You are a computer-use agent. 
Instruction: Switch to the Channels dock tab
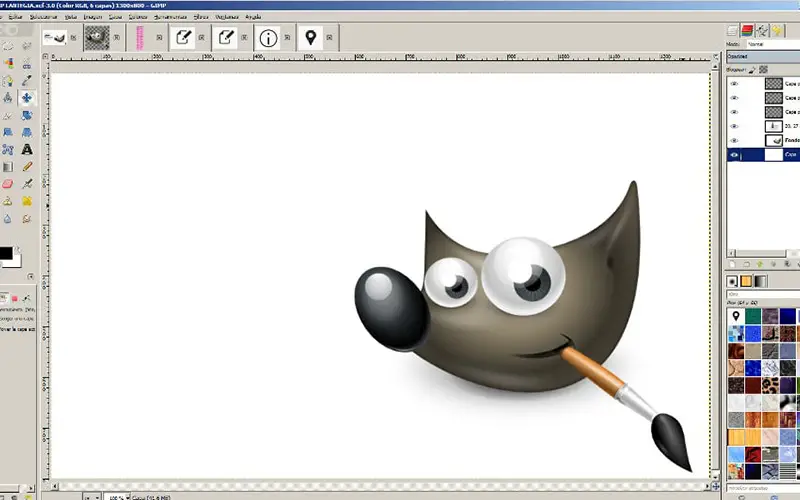747,31
